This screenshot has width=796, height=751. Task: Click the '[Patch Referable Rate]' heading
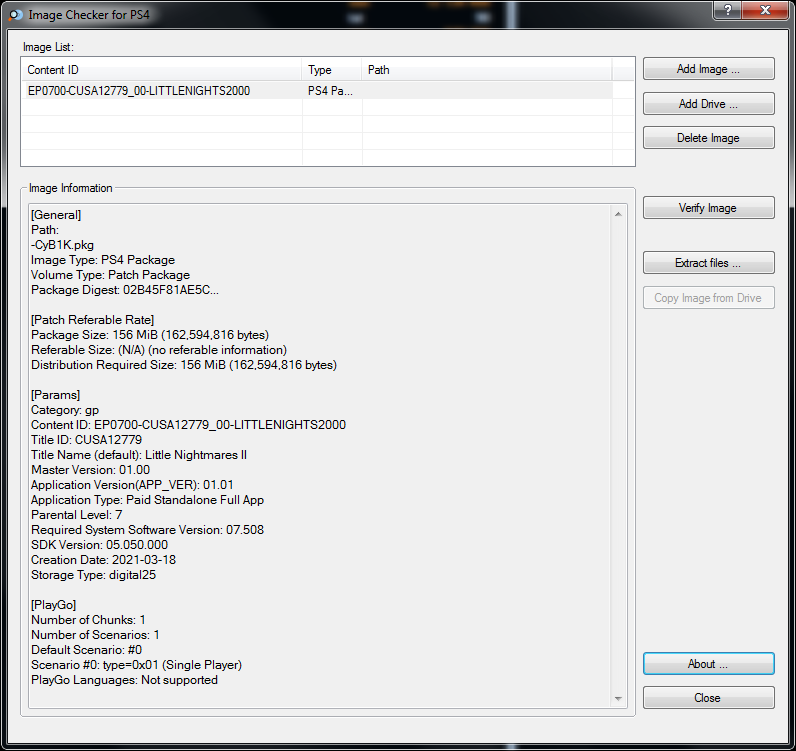coord(92,320)
